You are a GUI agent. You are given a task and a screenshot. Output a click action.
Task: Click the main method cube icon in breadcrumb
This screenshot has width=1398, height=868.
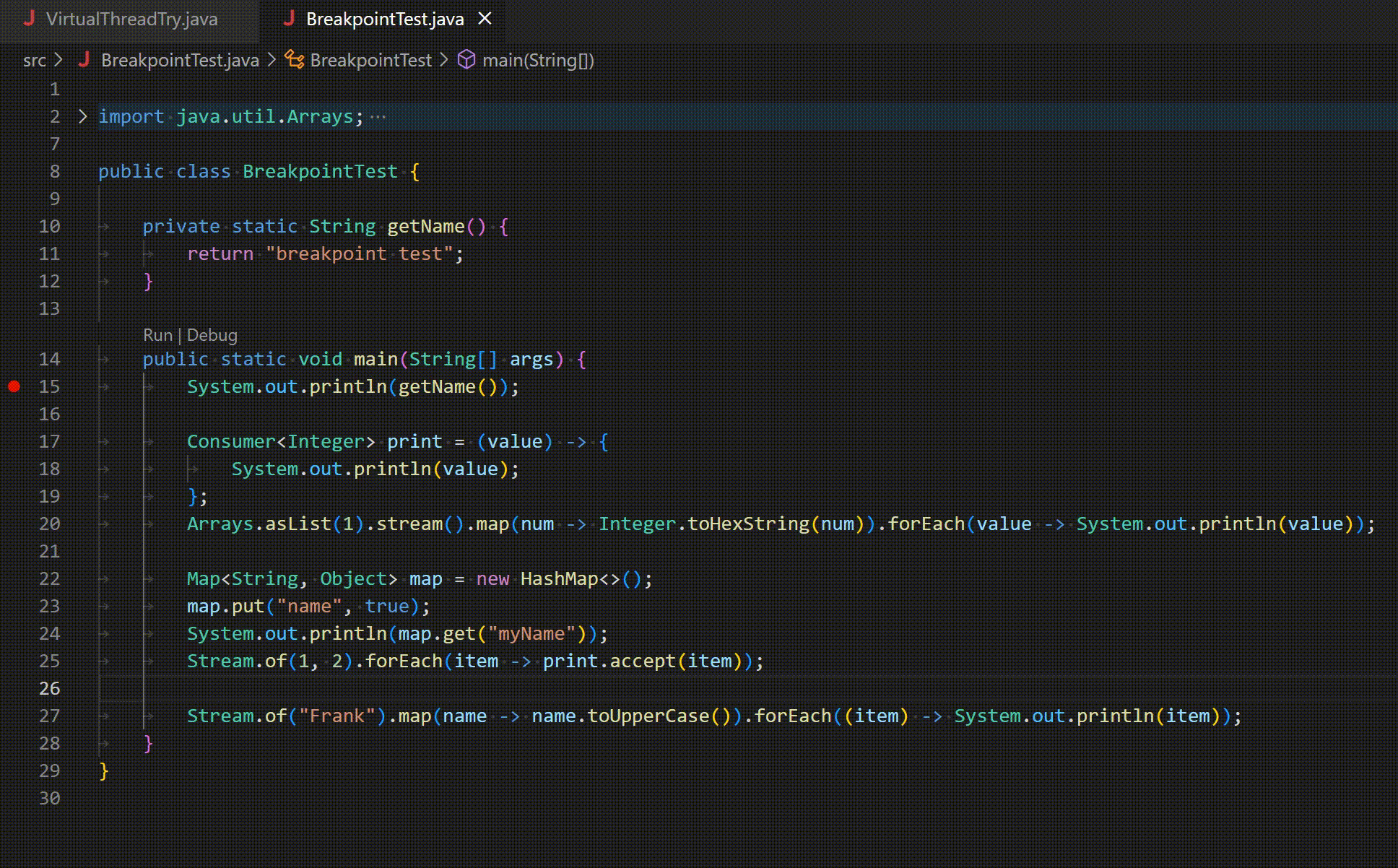[x=467, y=60]
